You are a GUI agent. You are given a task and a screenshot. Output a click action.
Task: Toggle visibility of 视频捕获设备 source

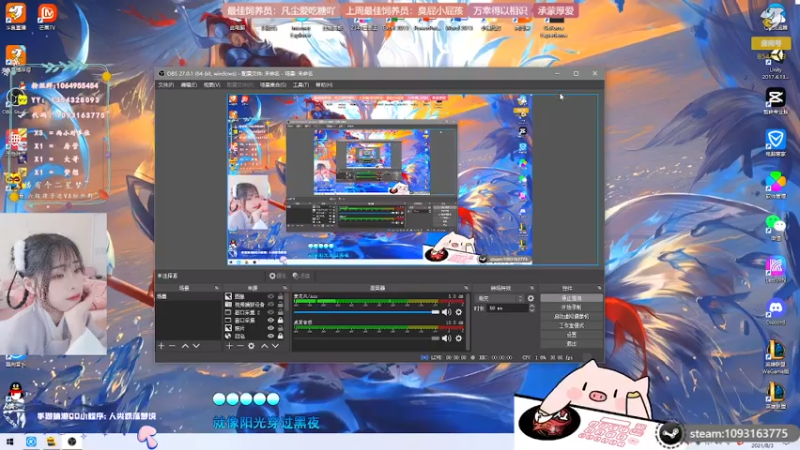click(270, 304)
